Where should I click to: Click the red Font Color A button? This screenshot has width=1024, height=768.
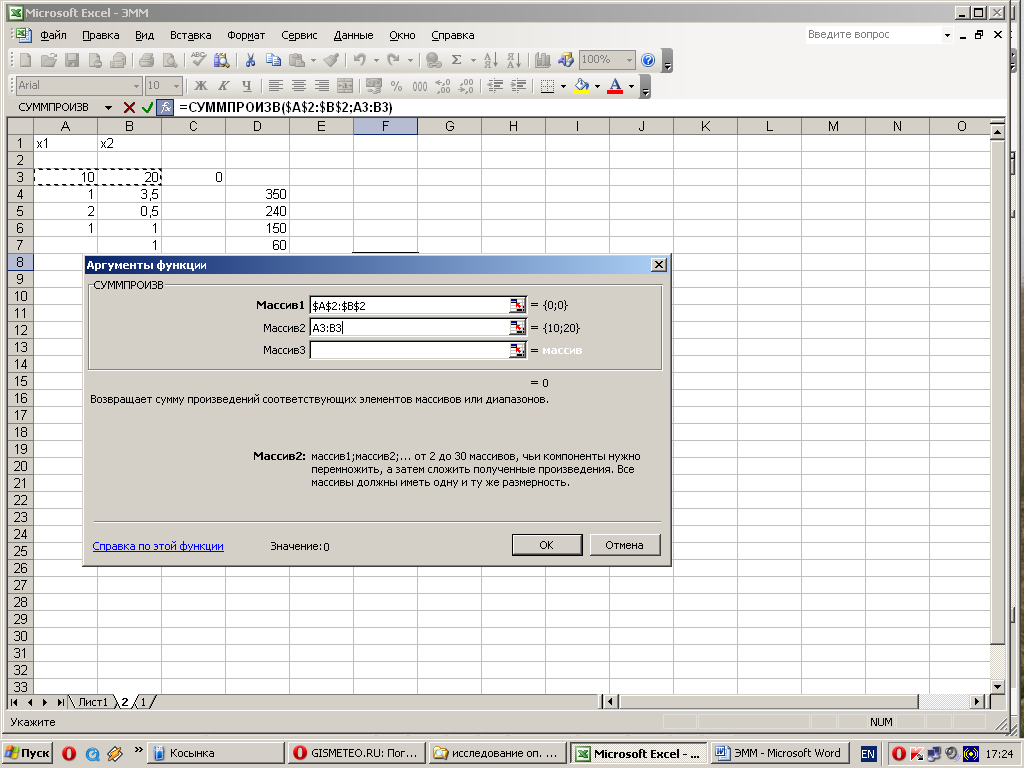point(615,86)
